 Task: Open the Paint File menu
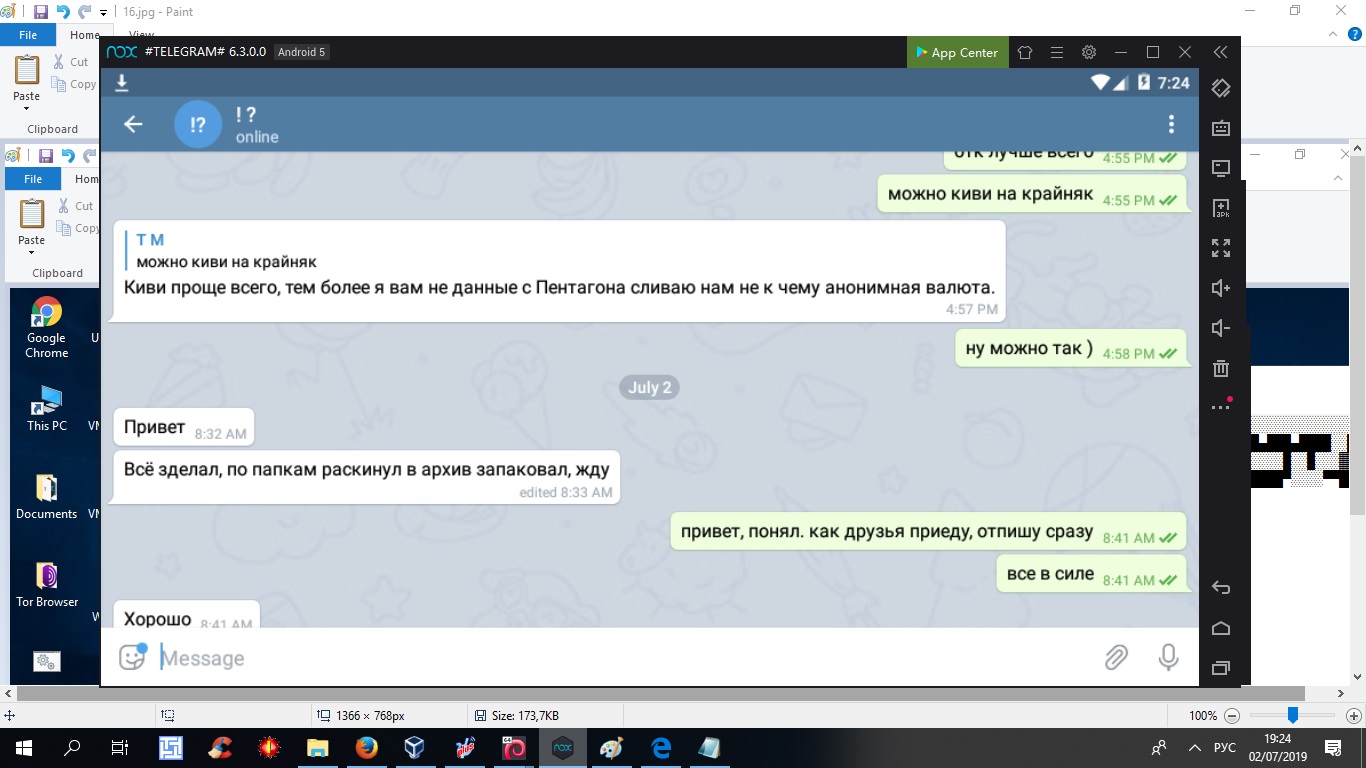pyautogui.click(x=28, y=35)
